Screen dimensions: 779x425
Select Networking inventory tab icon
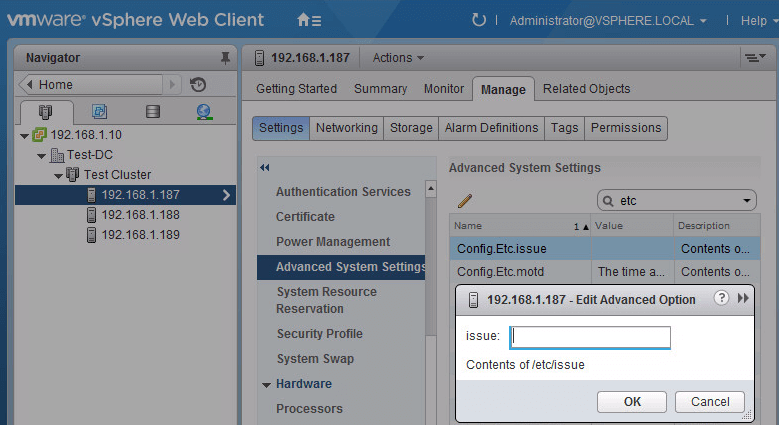[x=204, y=112]
